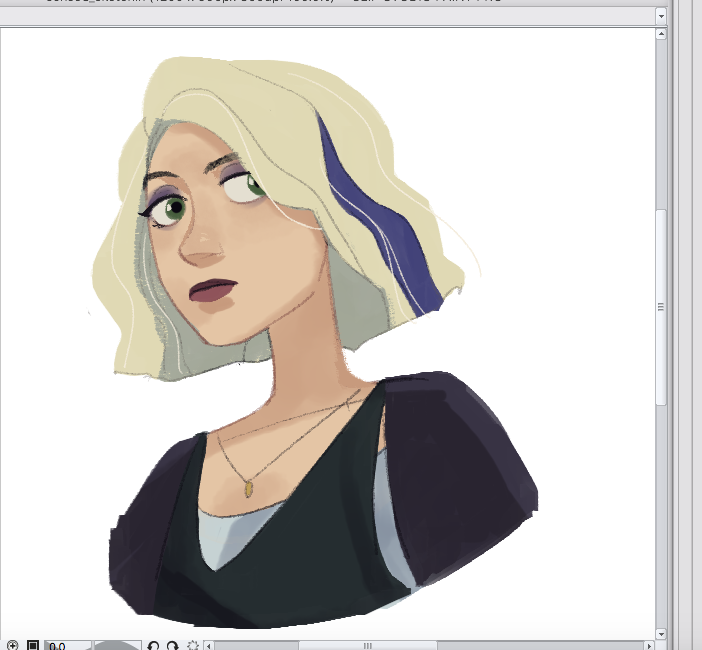Click the horizontal scrollbar left arrow

click(208, 646)
